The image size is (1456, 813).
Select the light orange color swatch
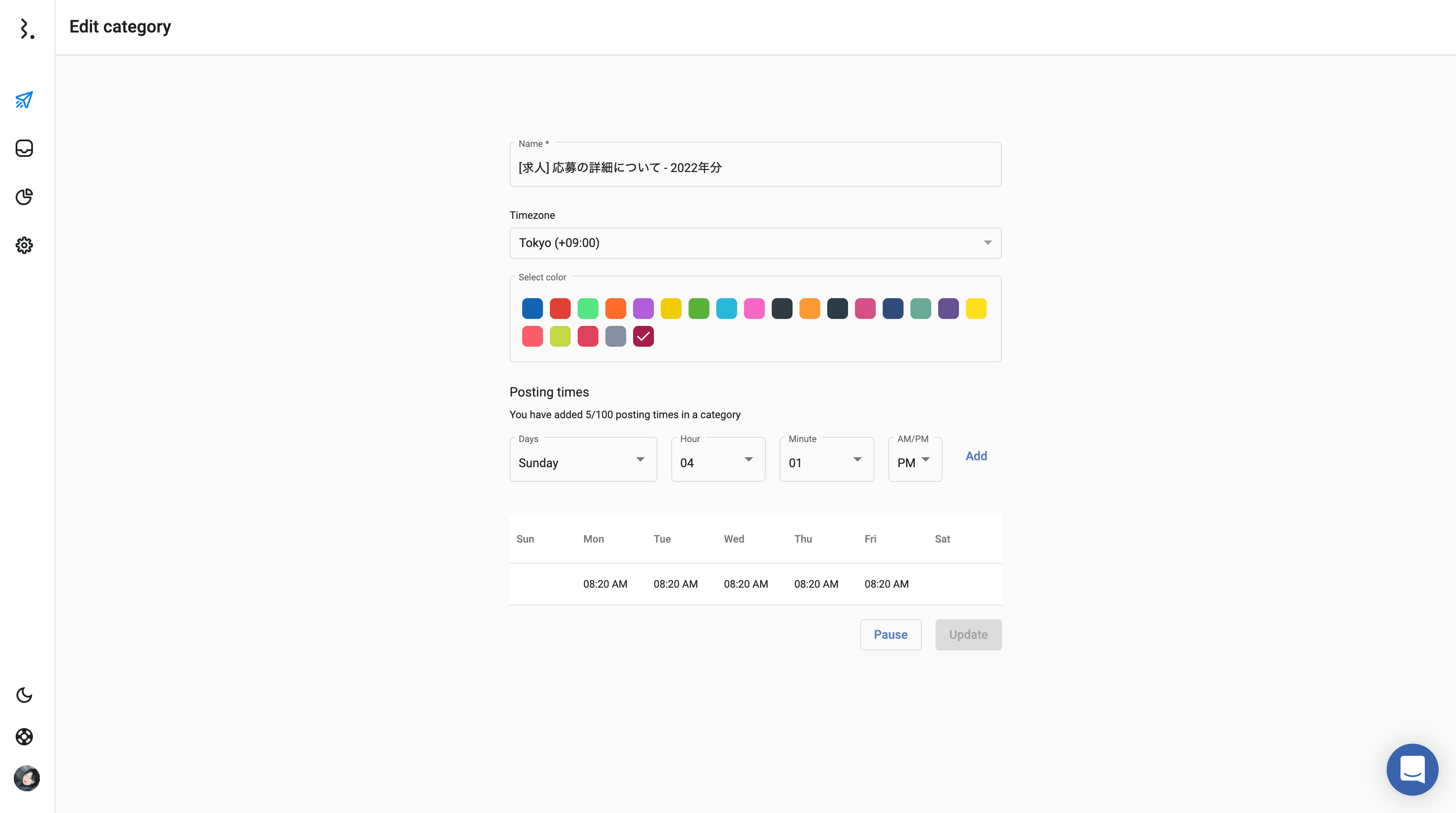click(x=809, y=309)
